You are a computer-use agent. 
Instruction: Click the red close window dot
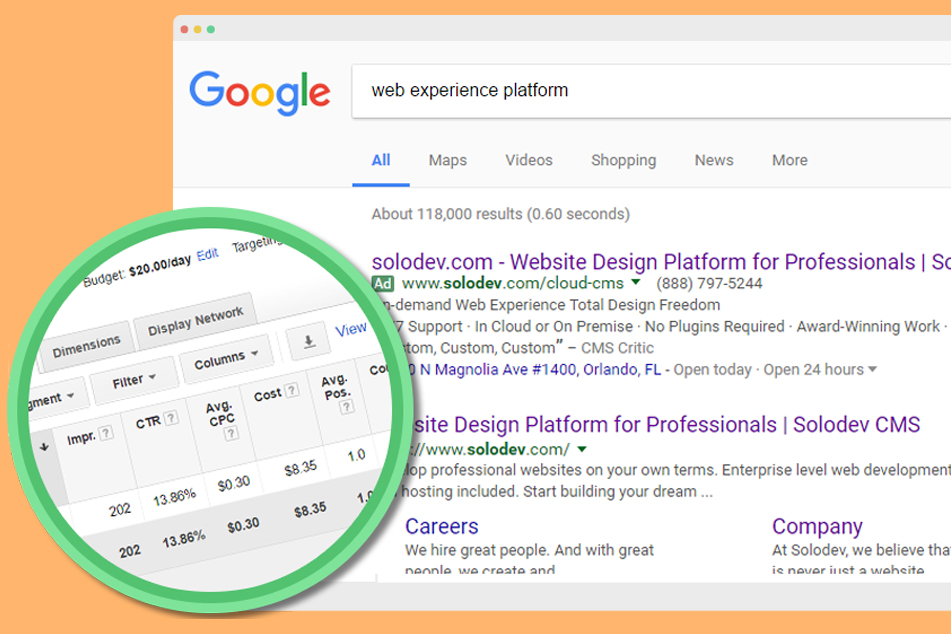click(x=184, y=29)
